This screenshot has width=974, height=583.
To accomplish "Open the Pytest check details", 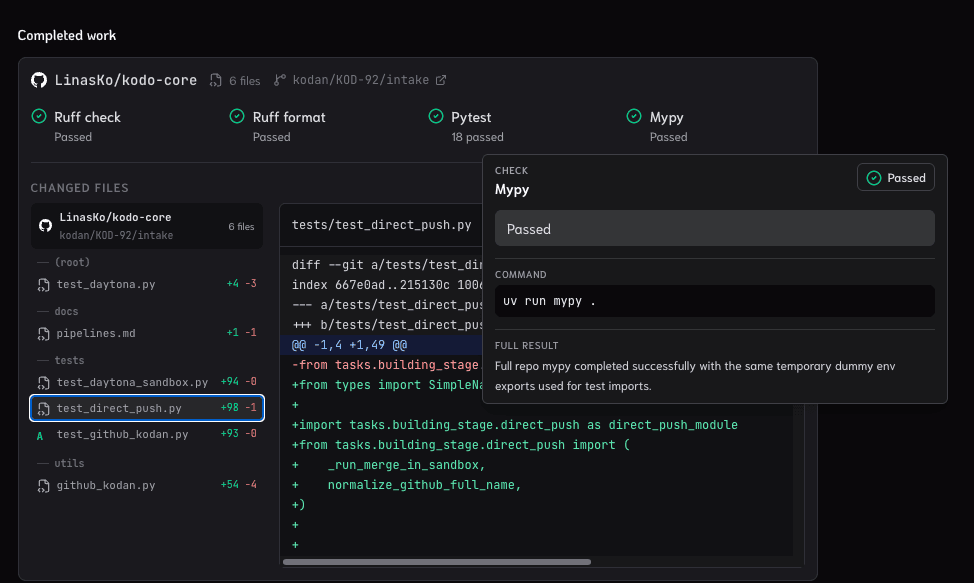I will (x=471, y=117).
